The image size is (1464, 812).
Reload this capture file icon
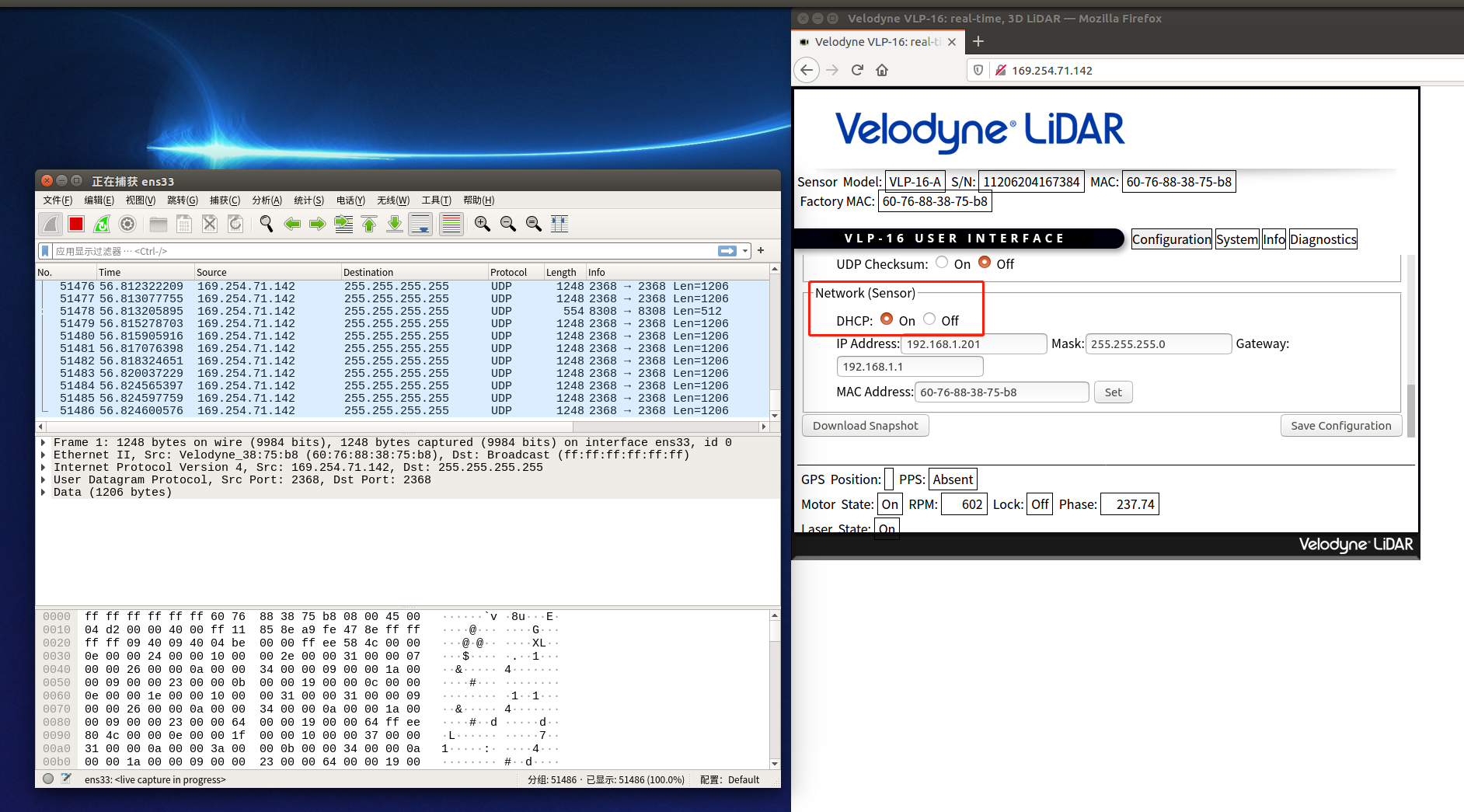(235, 224)
